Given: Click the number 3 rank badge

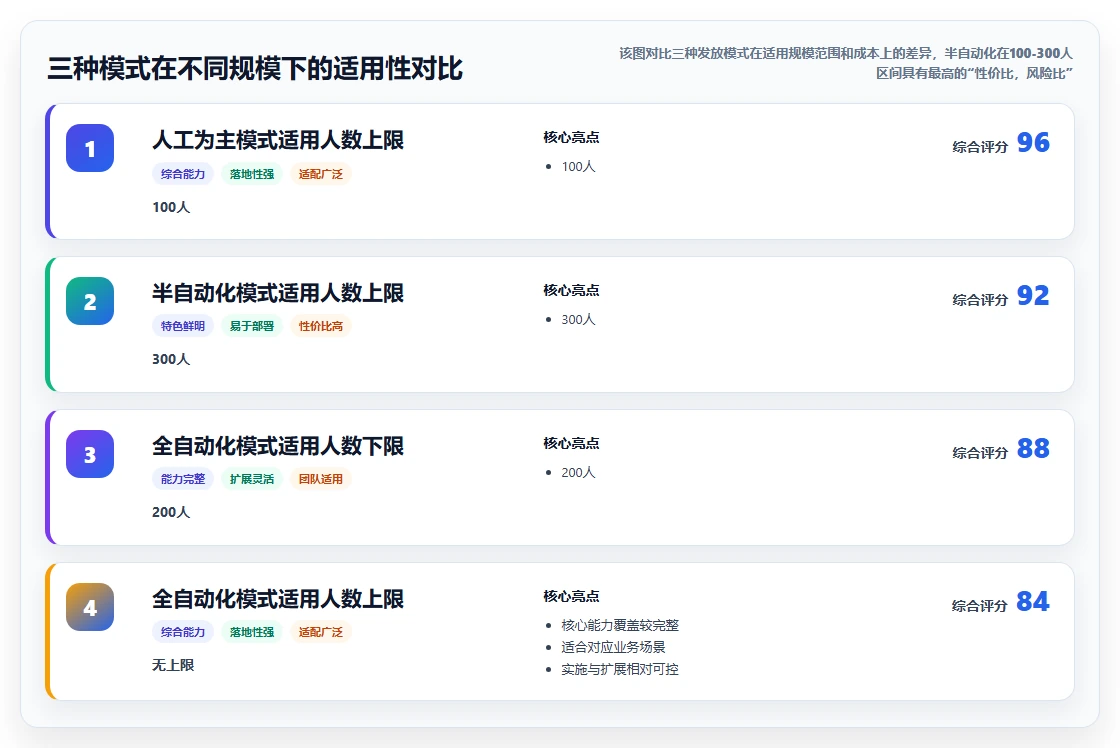Looking at the screenshot, I should [90, 454].
